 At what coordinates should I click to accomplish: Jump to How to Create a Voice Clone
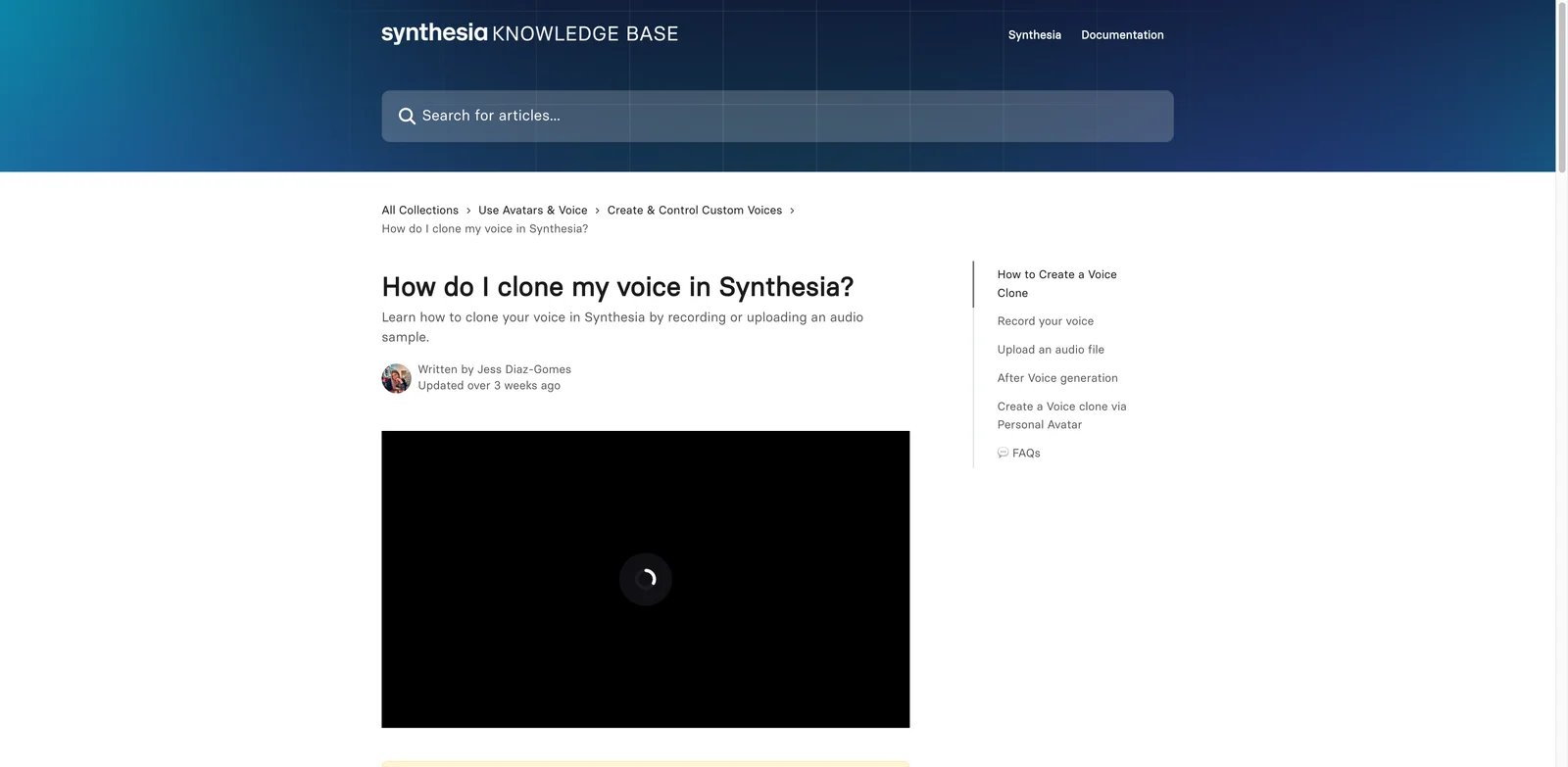1056,283
